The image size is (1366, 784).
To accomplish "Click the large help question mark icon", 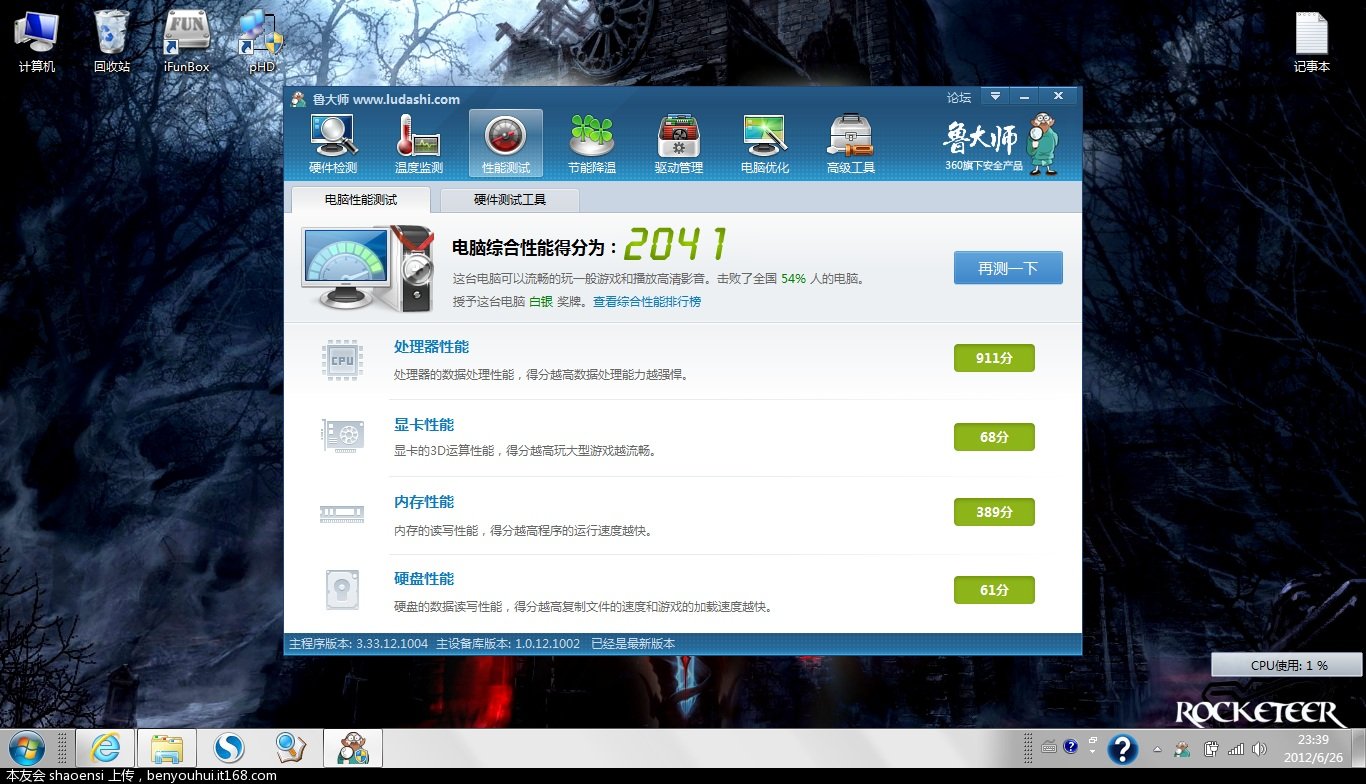I will tap(1122, 749).
